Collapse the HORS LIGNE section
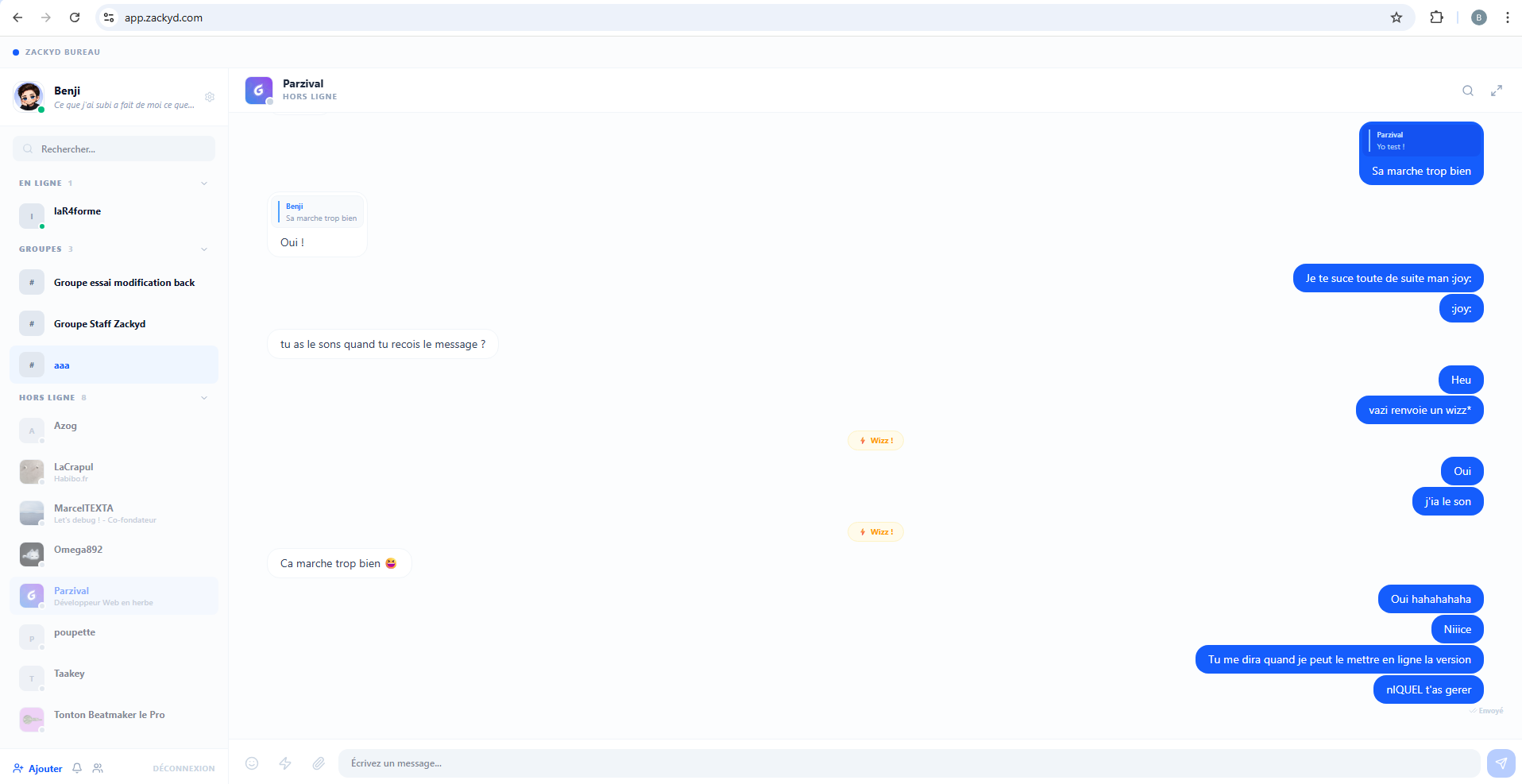This screenshot has width=1522, height=784. pos(204,398)
